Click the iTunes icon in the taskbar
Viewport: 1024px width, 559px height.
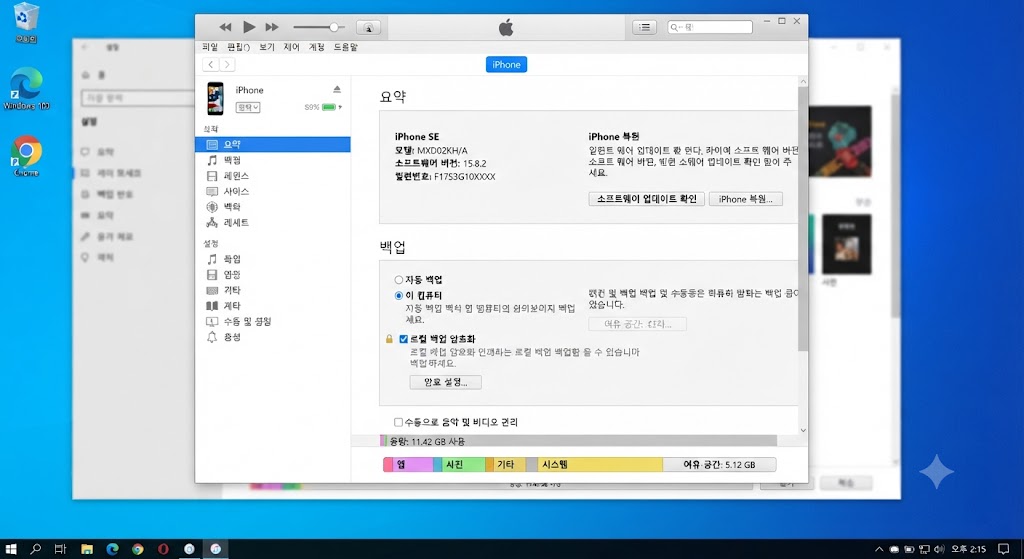tap(215, 549)
